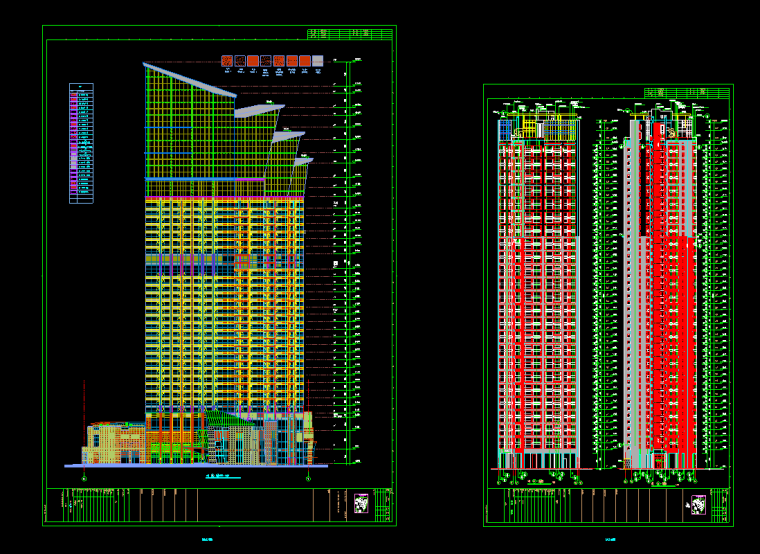
Task: Select the sheet label text below the right sheet
Action: click(609, 541)
